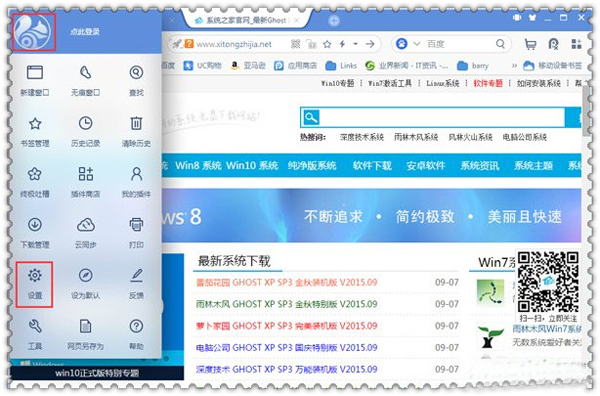The image size is (600, 396).
Task: Click the site search input field
Action: tap(442, 117)
